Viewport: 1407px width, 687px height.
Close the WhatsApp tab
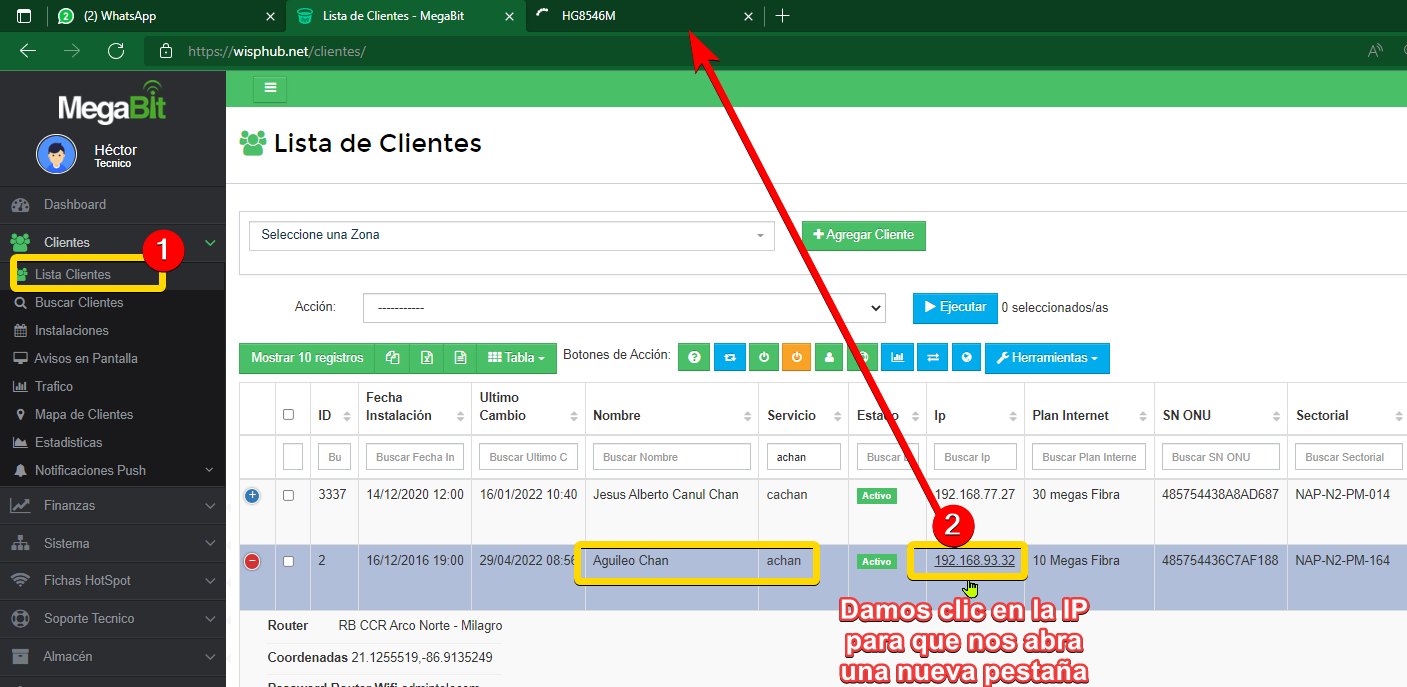click(x=270, y=16)
